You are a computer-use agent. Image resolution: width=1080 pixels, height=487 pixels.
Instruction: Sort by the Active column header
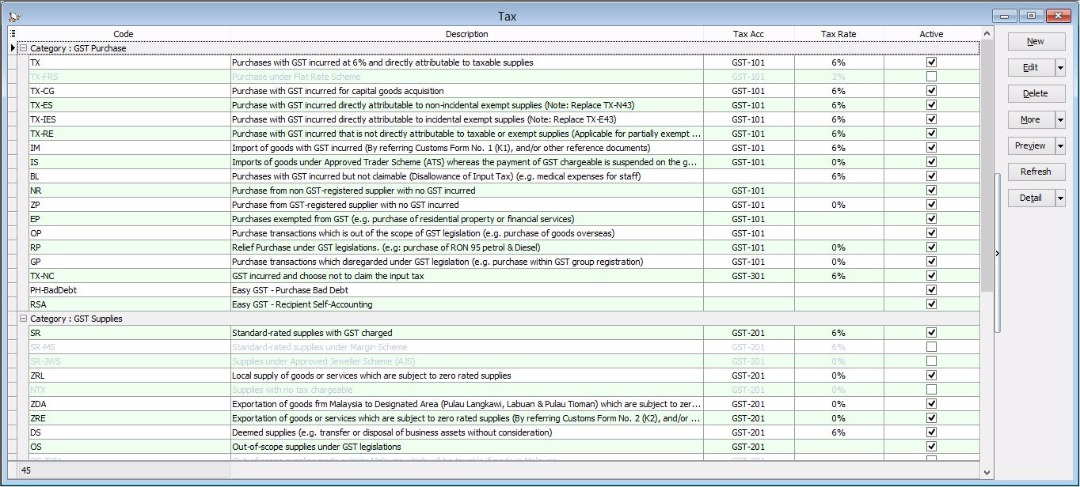point(931,34)
